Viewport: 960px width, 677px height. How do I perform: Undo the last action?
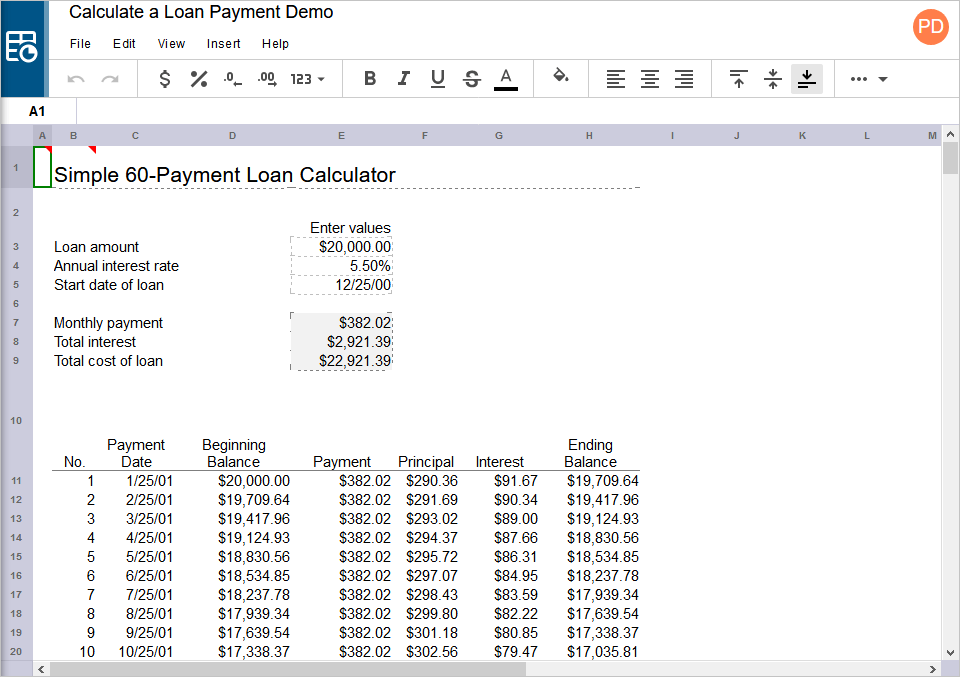point(76,79)
